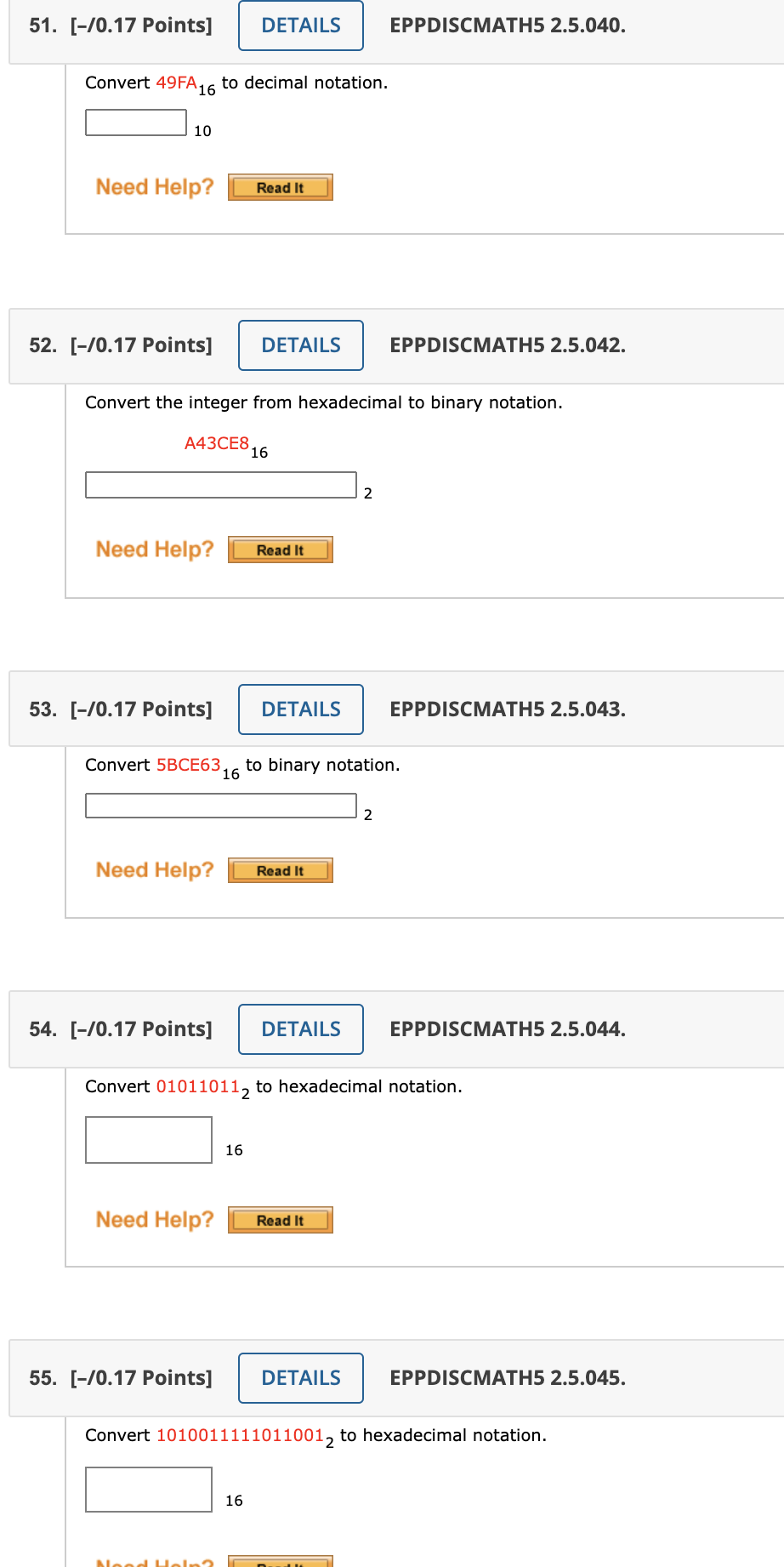Click Need Help? on question 52
784x1567 pixels.
tap(154, 549)
